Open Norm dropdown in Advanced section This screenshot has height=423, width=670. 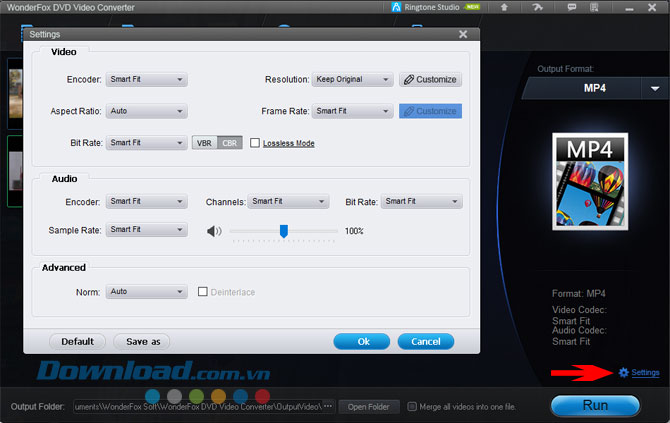[x=147, y=291]
